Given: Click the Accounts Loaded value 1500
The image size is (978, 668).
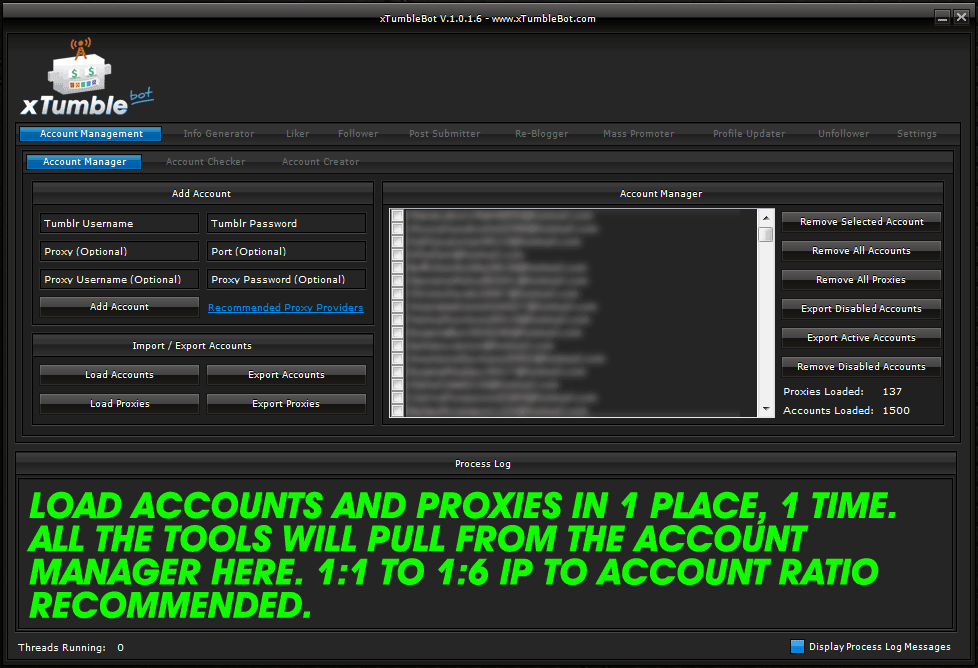Looking at the screenshot, I should (x=896, y=410).
